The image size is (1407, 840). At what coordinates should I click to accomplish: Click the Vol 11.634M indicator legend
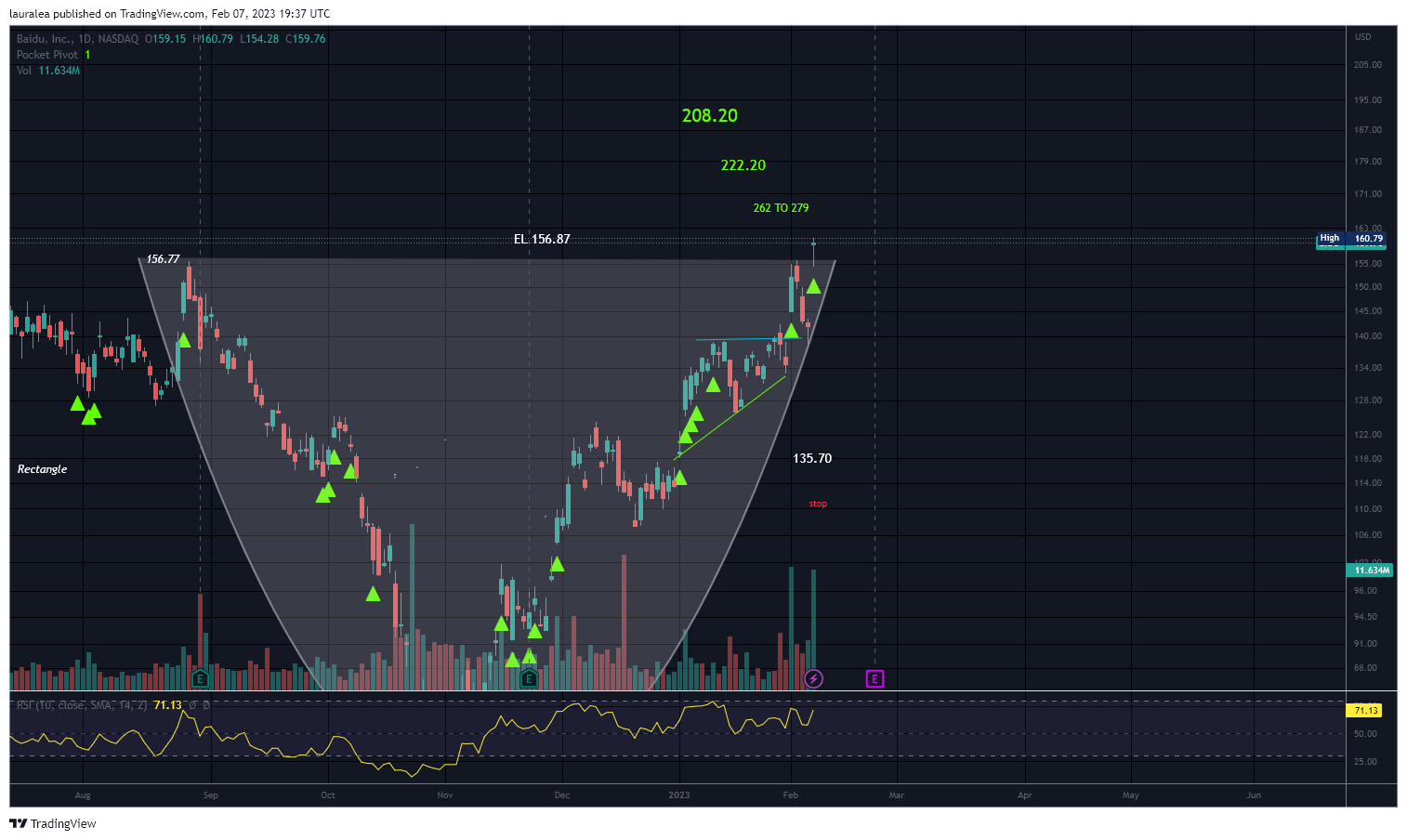coord(48,71)
